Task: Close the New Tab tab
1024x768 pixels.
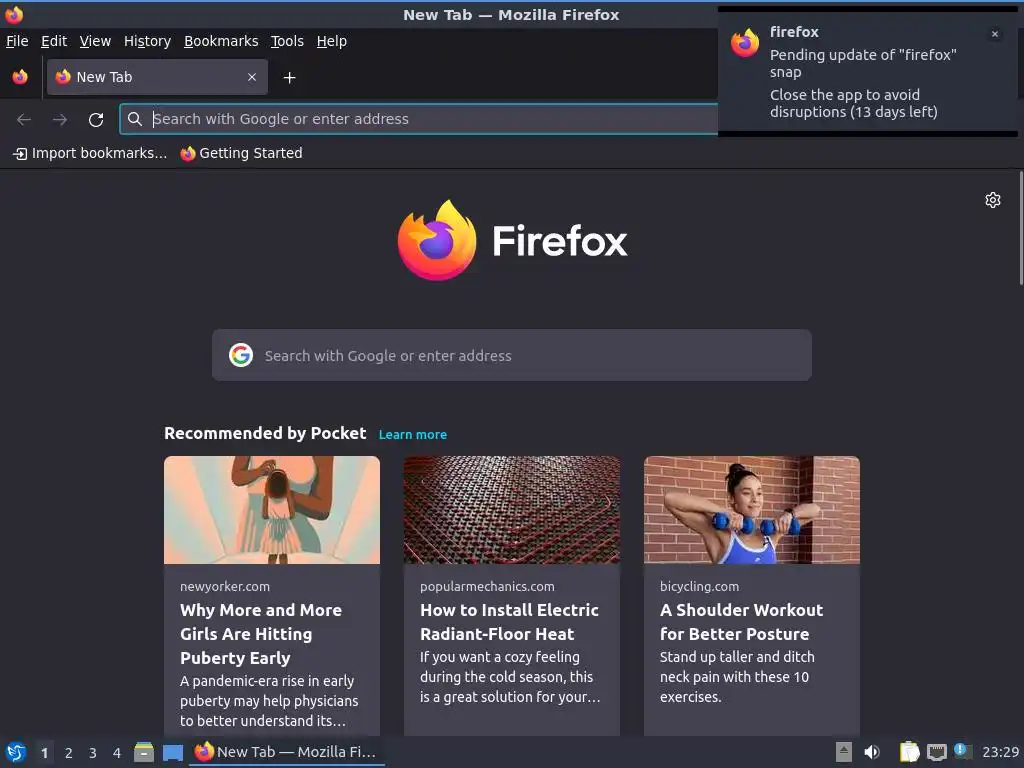Action: [252, 77]
